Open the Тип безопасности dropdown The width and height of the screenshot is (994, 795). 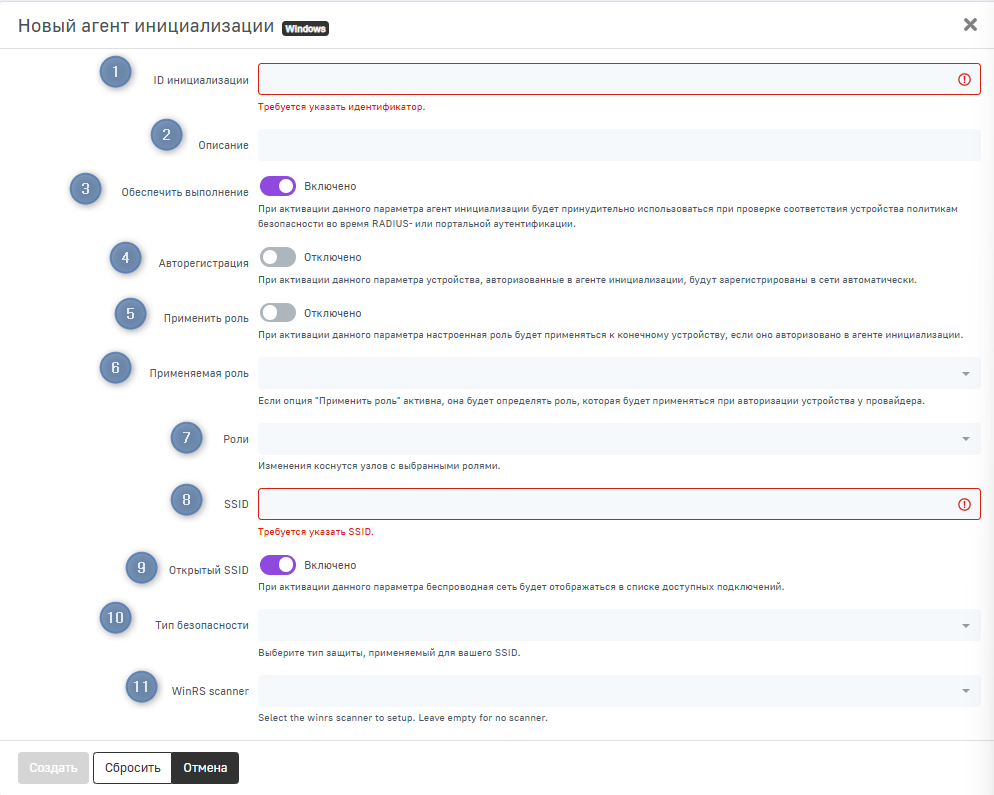619,625
